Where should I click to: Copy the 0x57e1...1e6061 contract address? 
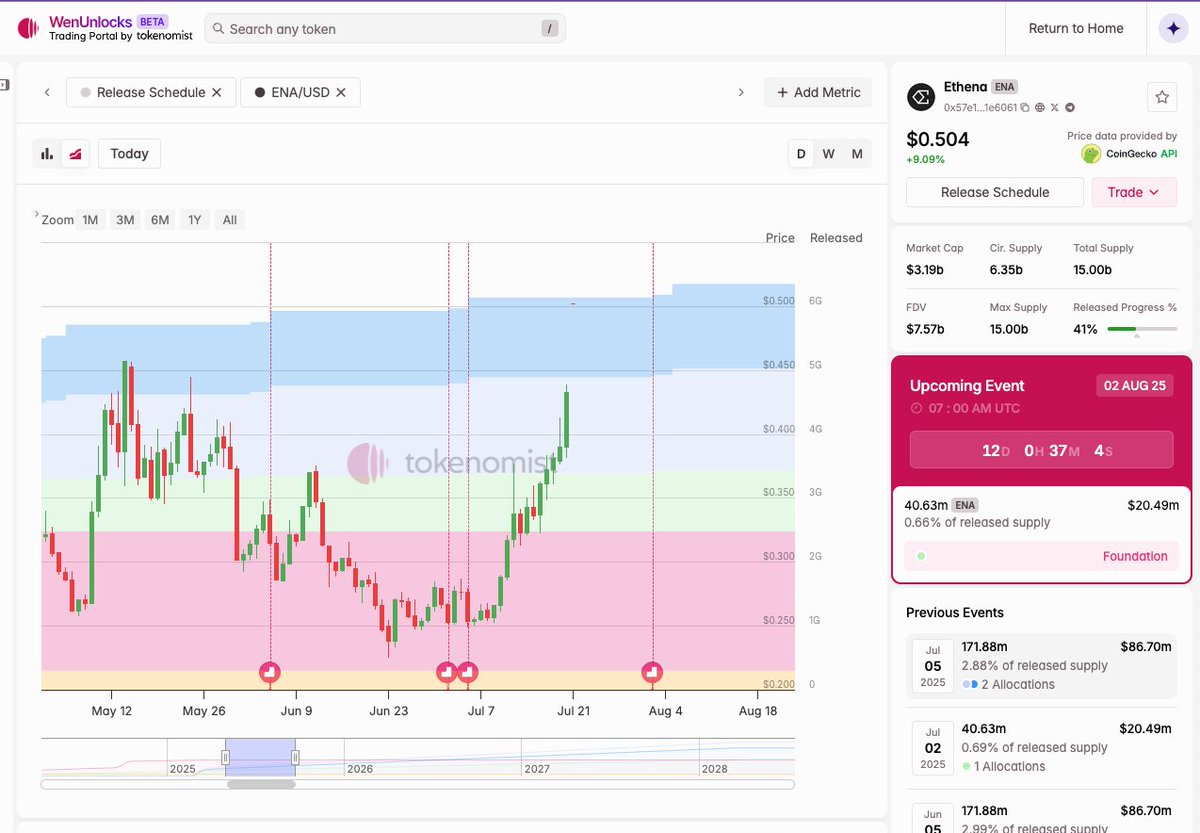1025,107
